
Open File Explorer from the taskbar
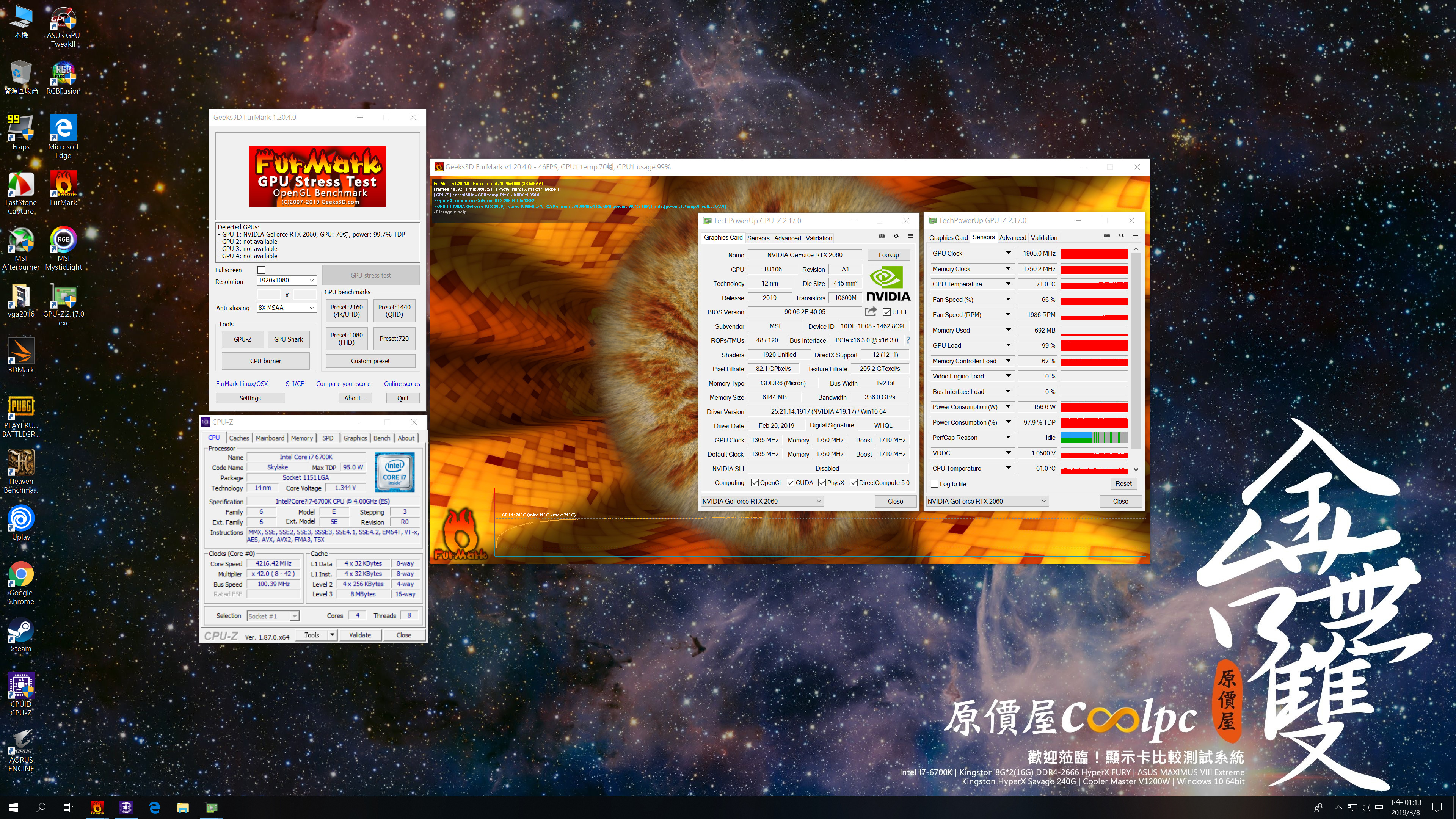coord(182,807)
